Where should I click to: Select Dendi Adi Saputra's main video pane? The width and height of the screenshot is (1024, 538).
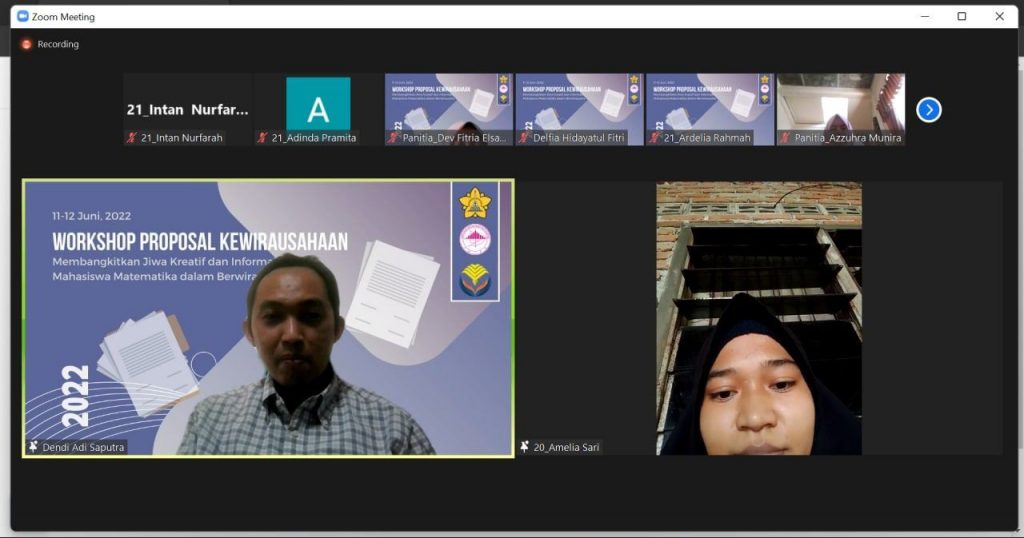click(x=268, y=318)
